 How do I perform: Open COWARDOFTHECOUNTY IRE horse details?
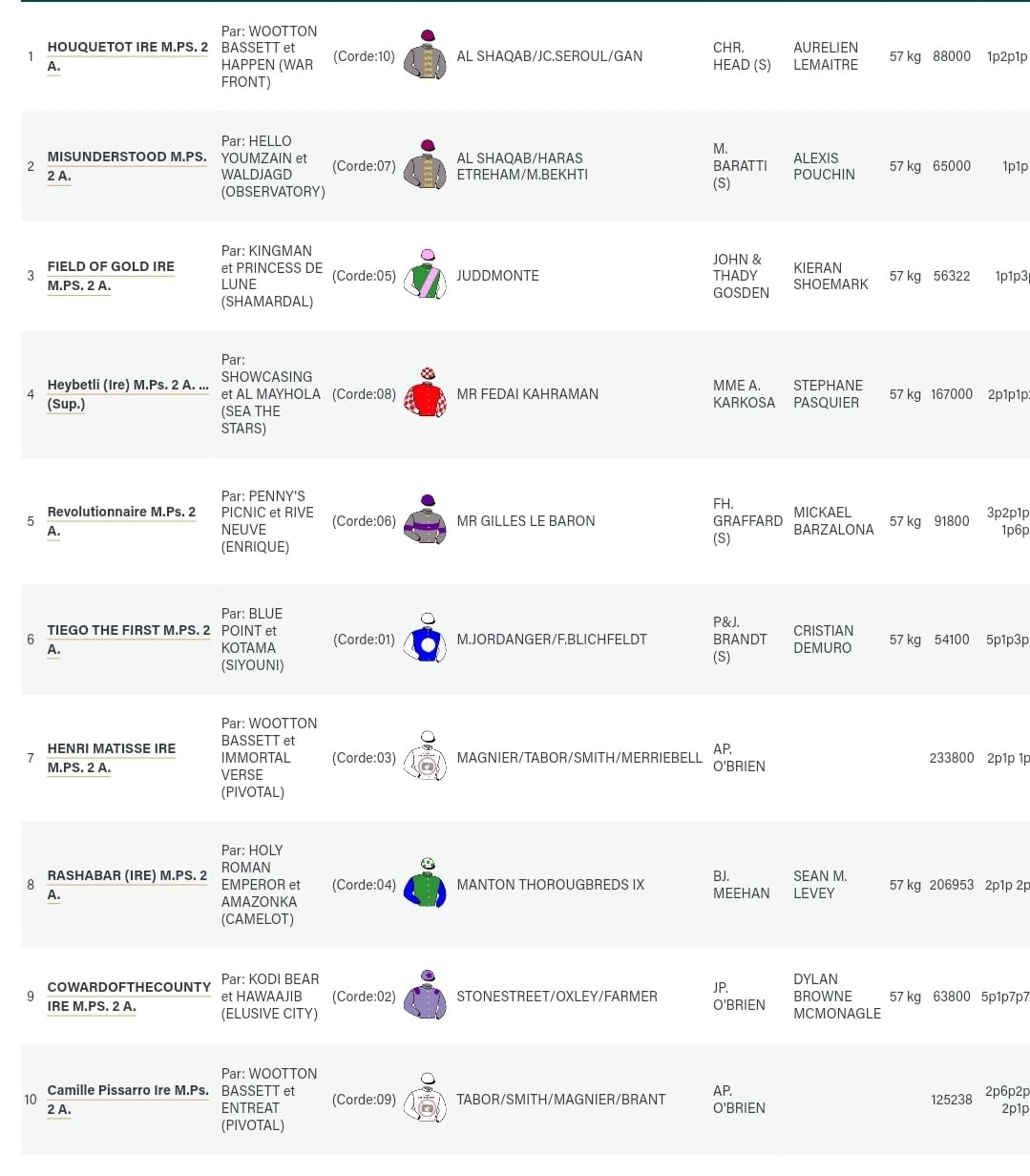[x=129, y=997]
